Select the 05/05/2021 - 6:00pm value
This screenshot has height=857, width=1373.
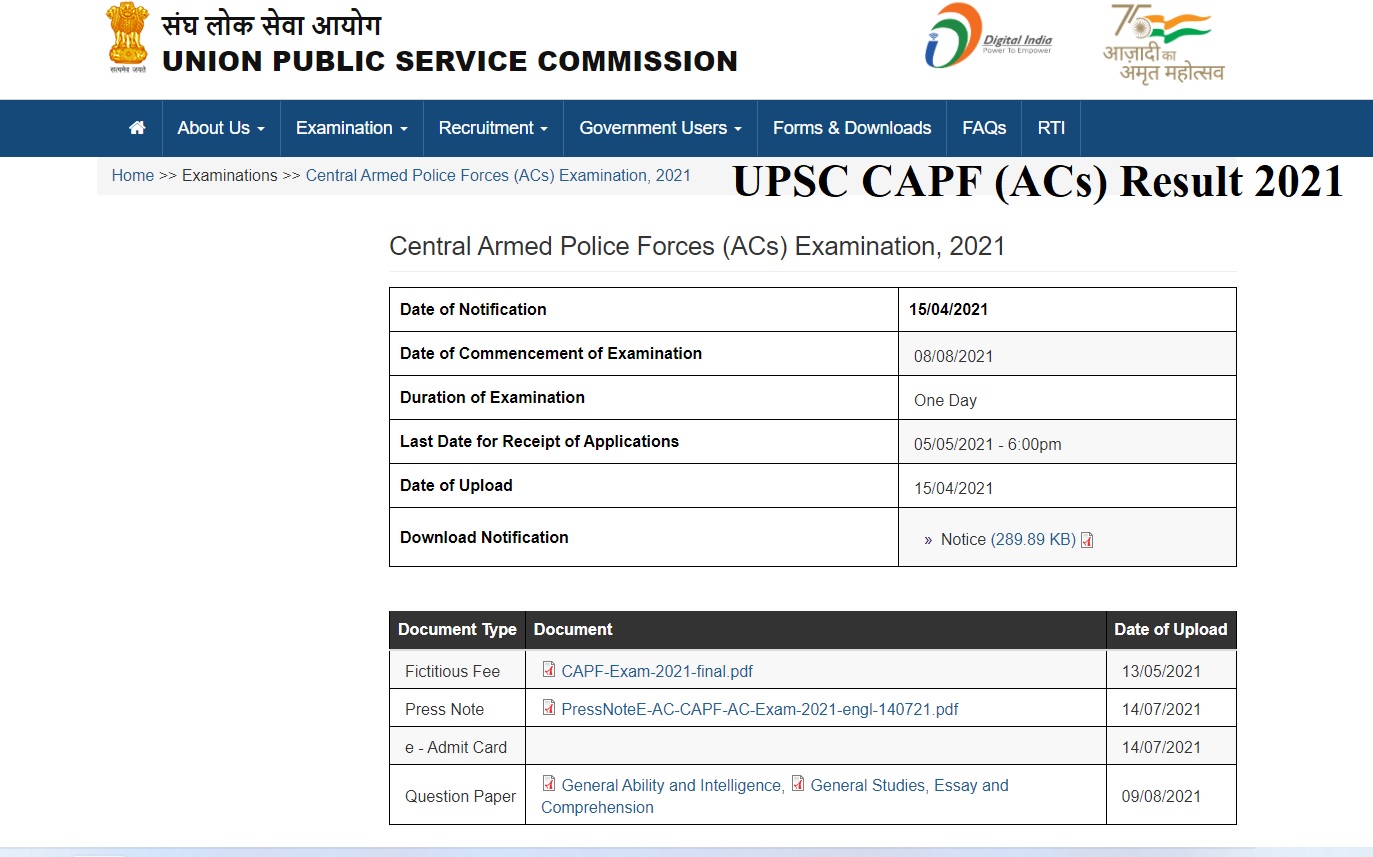point(988,444)
